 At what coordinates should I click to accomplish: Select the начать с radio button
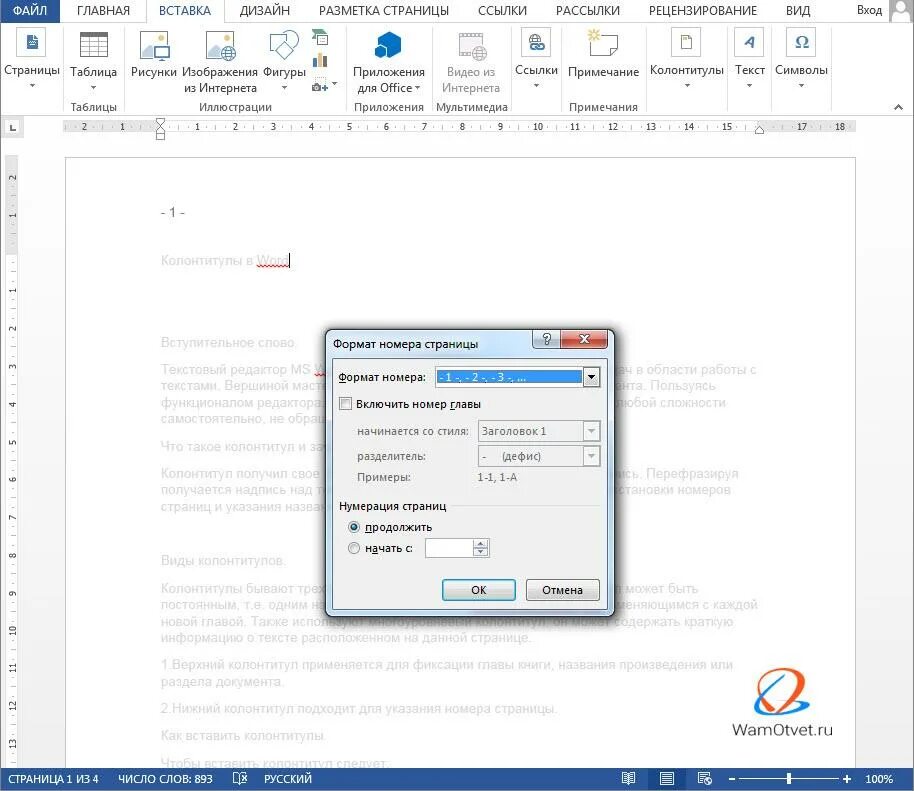pos(353,548)
